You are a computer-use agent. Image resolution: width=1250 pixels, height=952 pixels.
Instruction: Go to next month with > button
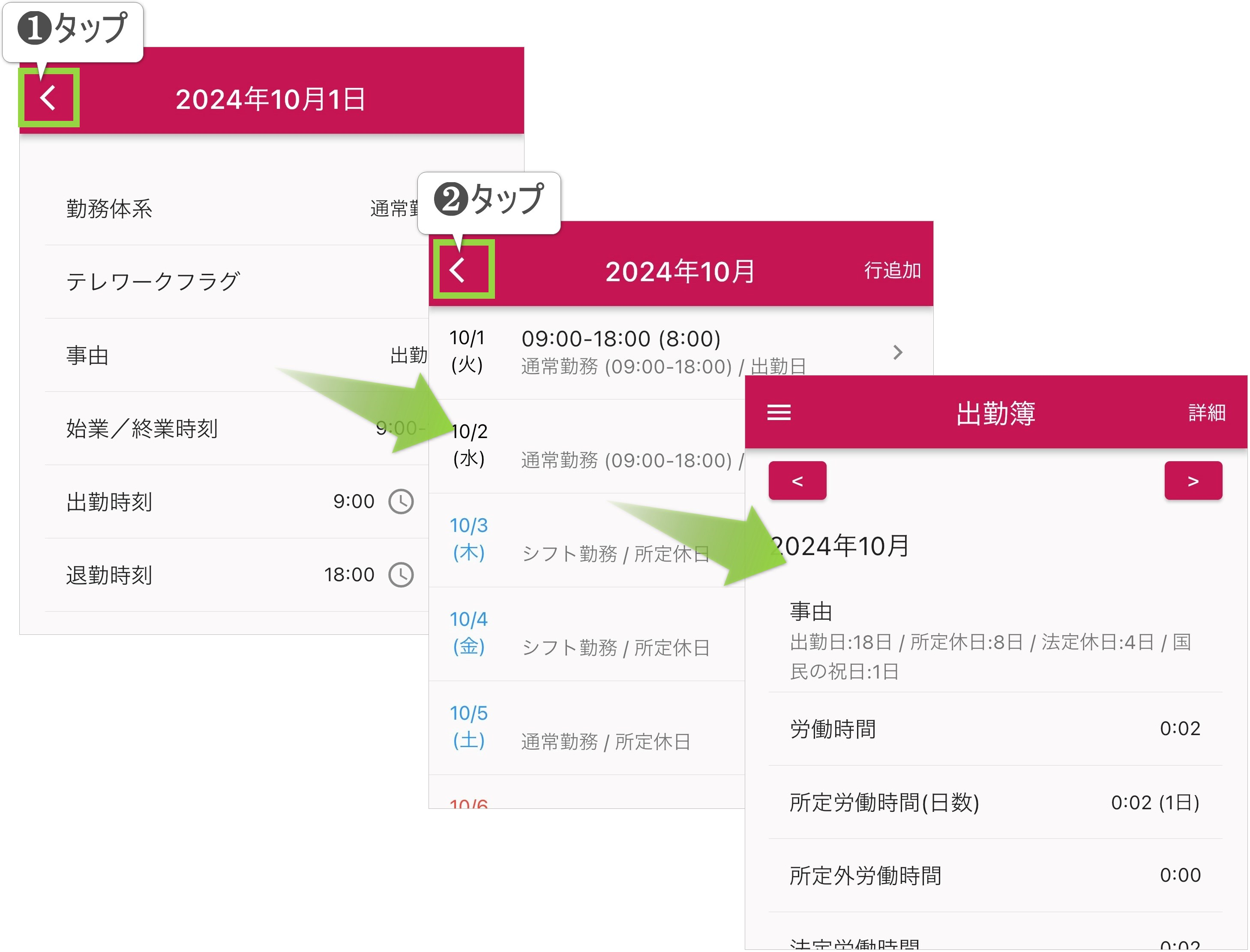1193,481
